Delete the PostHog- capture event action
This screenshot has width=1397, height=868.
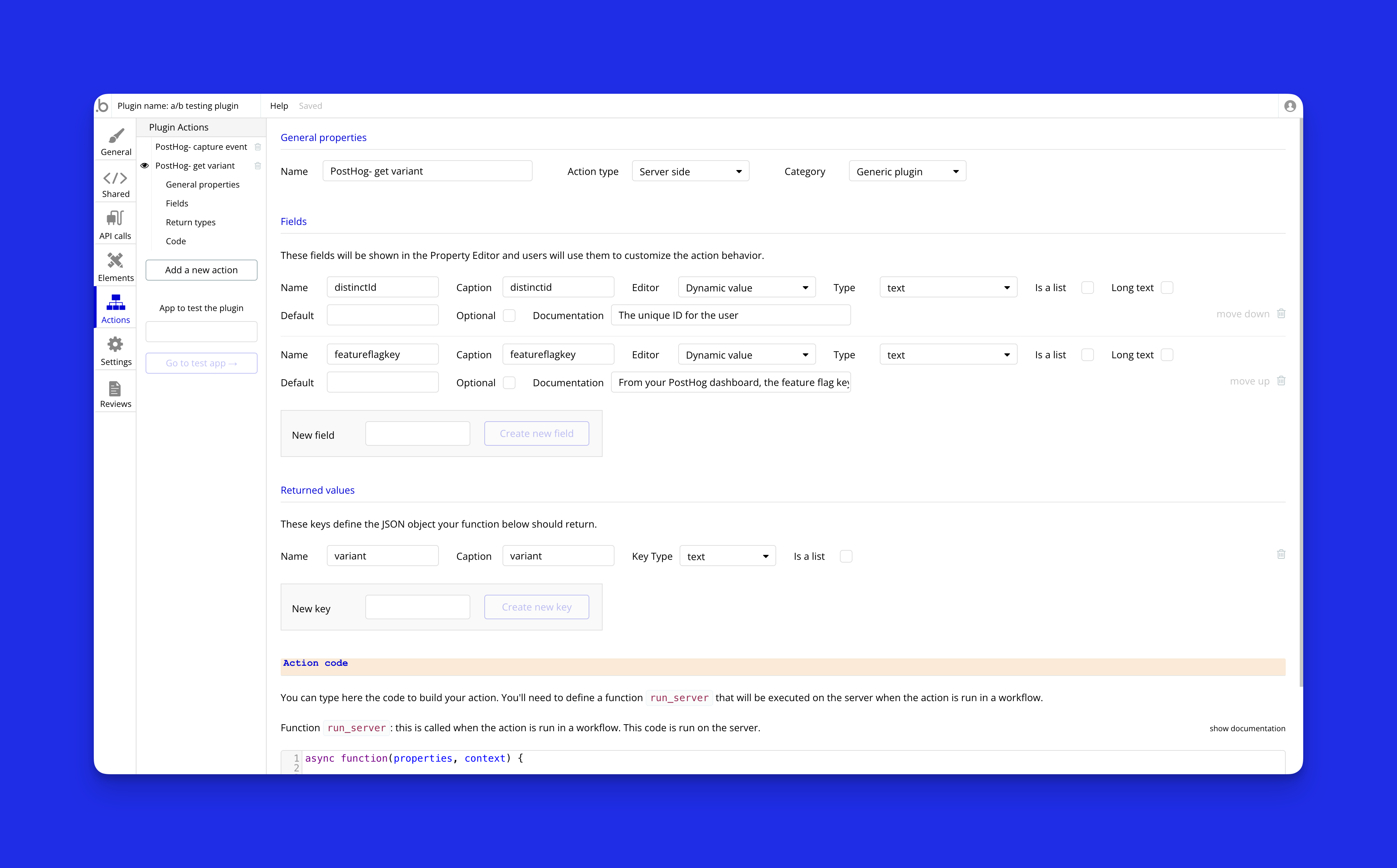pyautogui.click(x=258, y=147)
